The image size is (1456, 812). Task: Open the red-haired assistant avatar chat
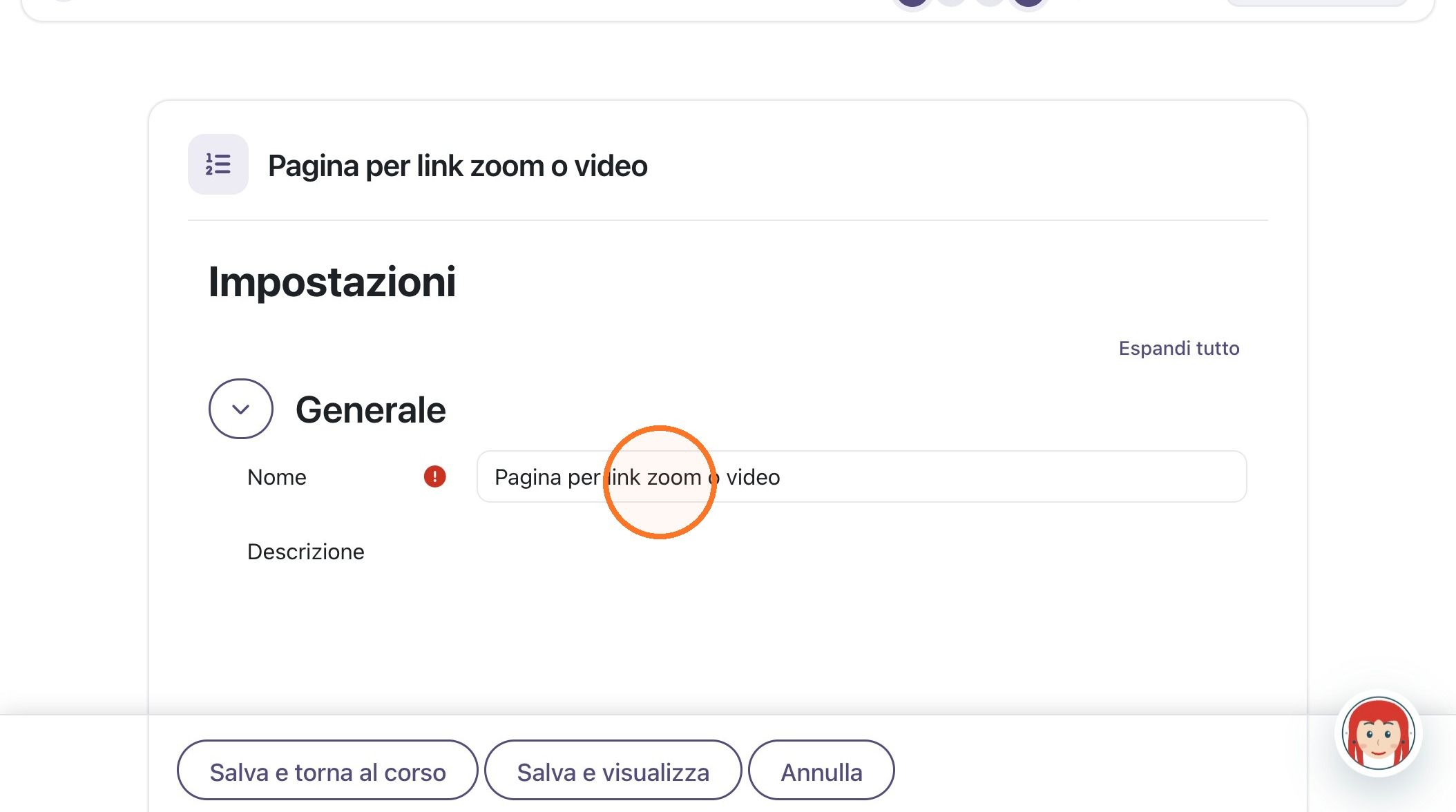point(1378,733)
